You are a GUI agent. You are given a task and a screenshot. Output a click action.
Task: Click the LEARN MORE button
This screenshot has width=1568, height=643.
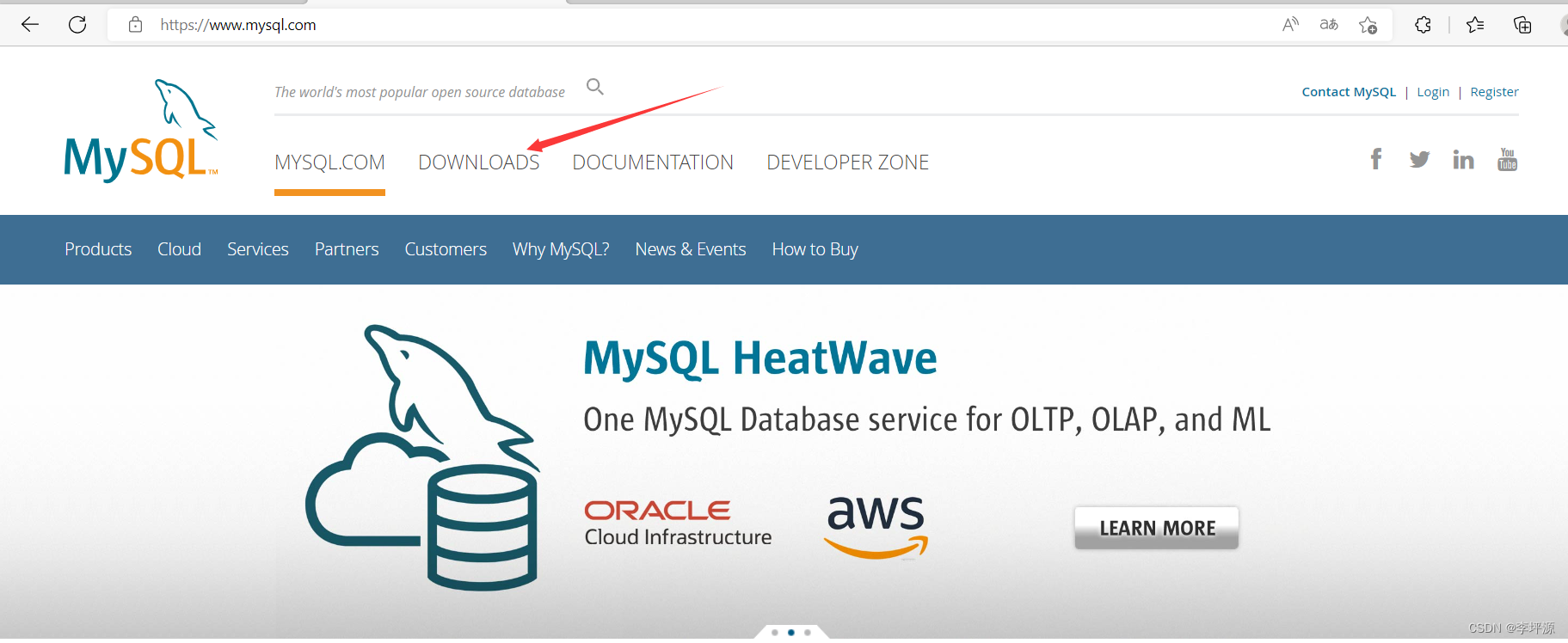pos(1157,528)
